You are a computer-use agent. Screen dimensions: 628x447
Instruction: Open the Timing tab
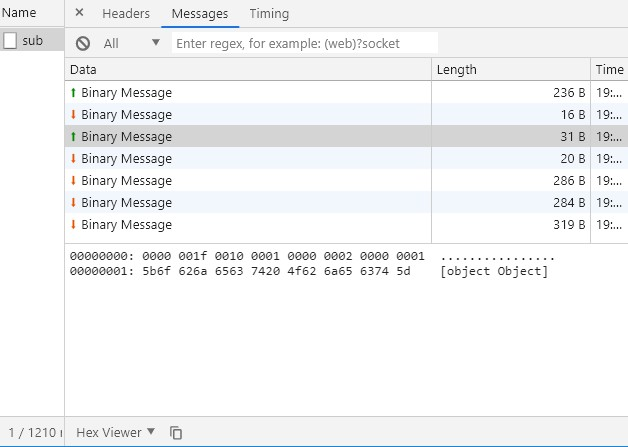pos(269,14)
